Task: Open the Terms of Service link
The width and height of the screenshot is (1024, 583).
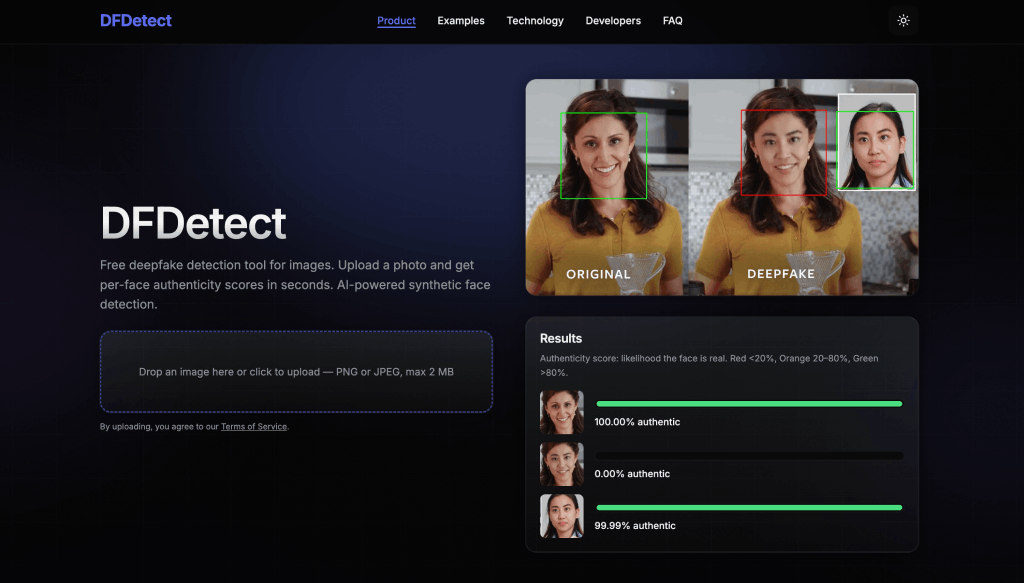Action: [x=253, y=426]
